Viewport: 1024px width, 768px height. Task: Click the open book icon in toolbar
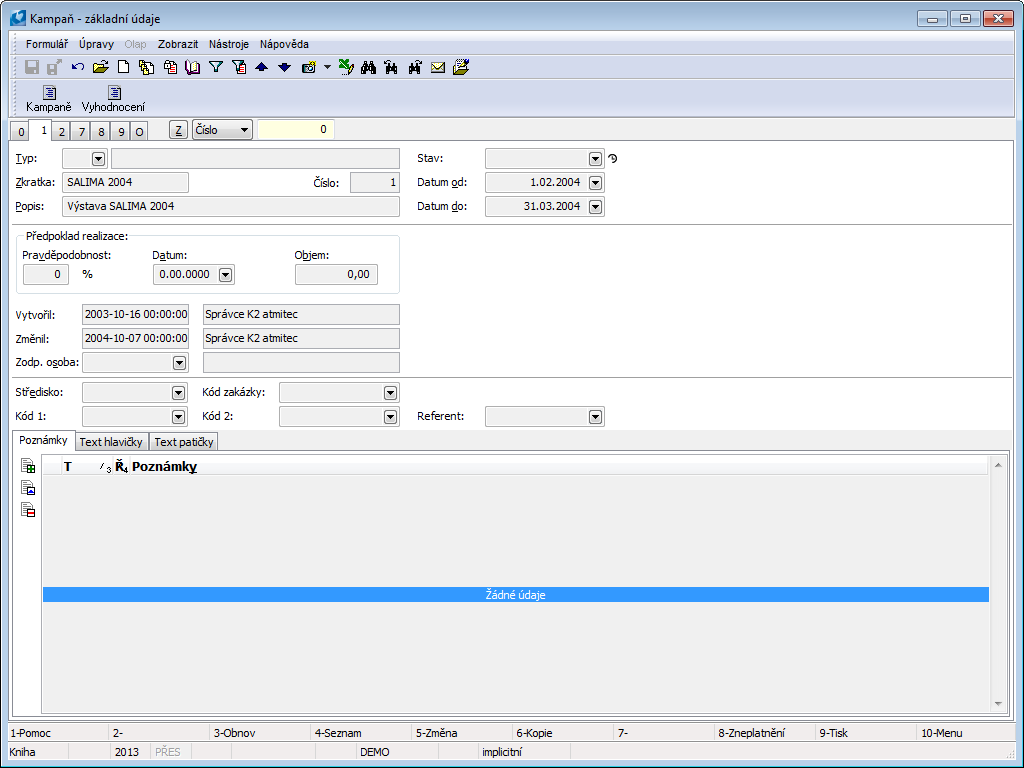coord(193,67)
